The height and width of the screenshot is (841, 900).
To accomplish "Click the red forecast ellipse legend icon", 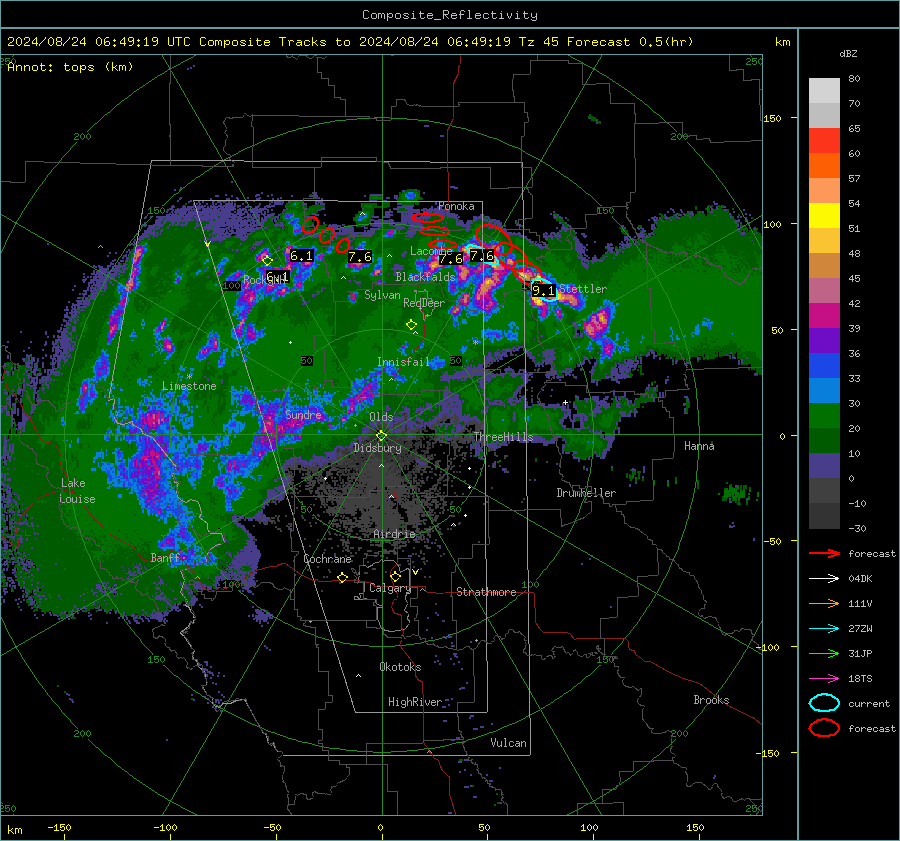I will [x=824, y=728].
